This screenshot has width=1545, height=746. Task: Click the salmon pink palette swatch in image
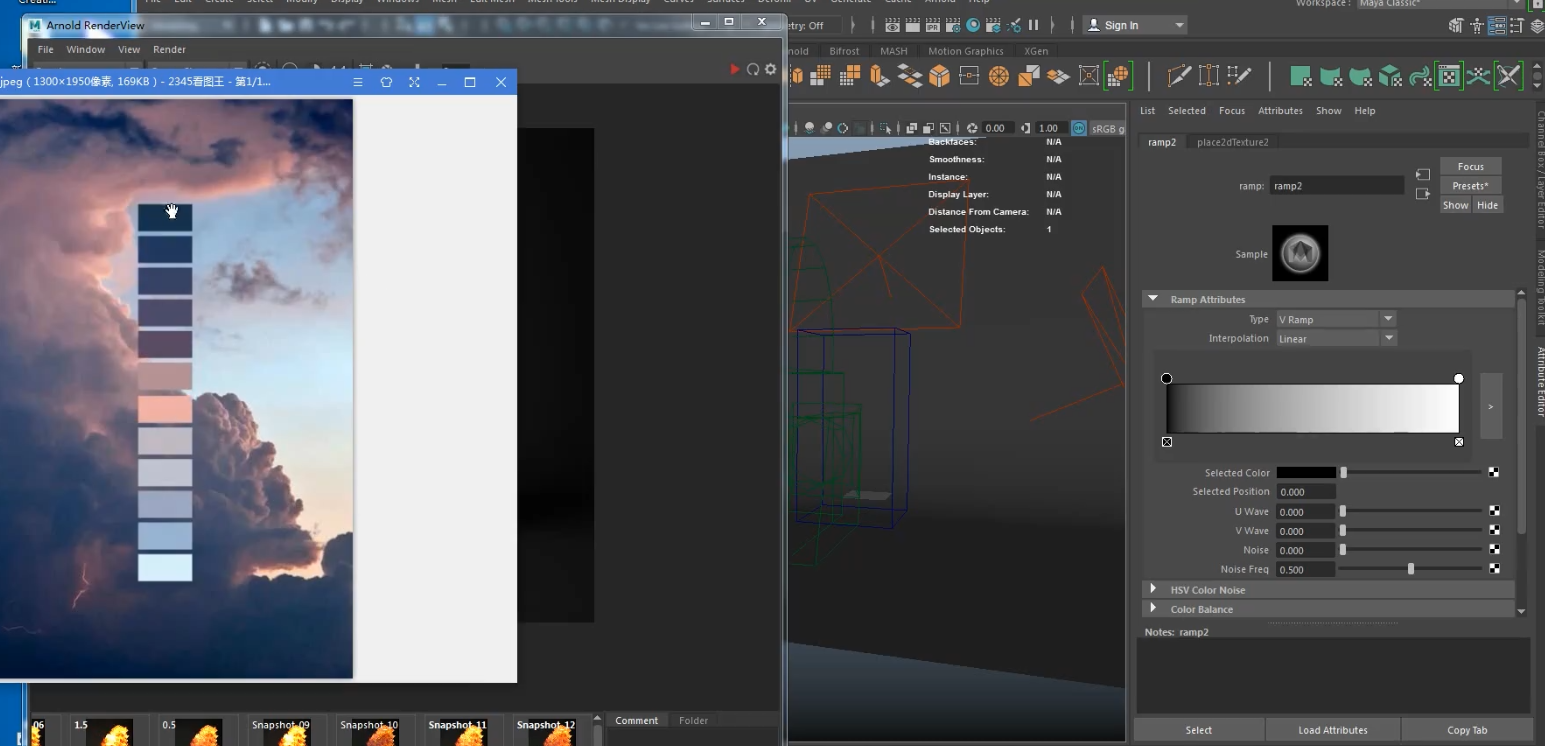165,409
